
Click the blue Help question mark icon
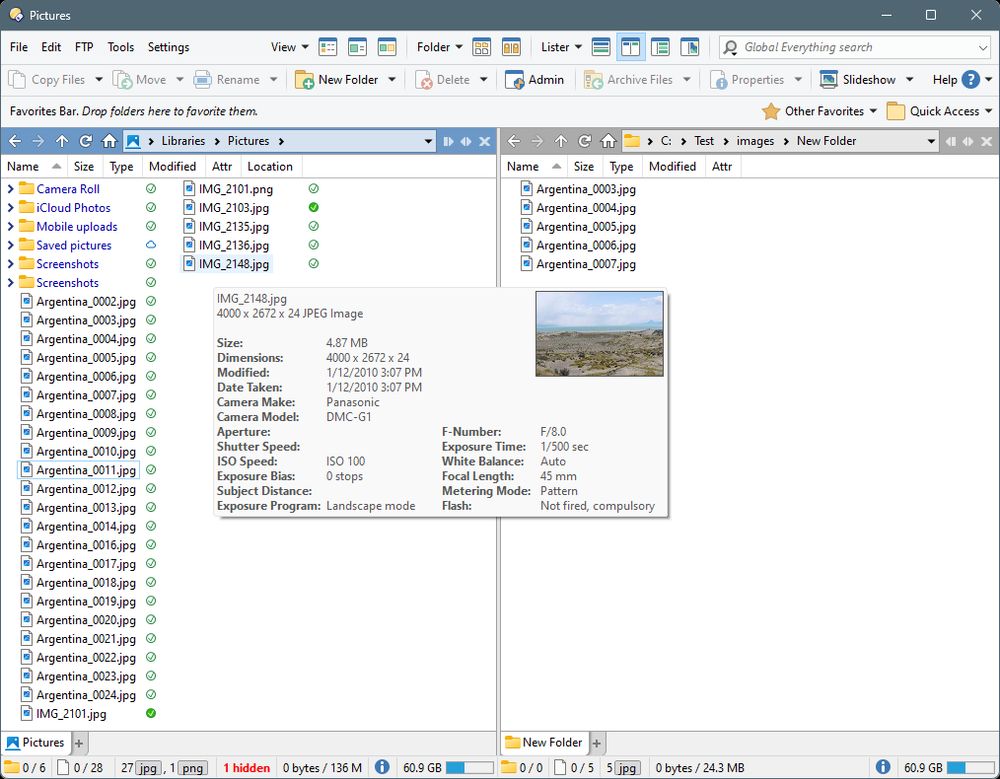point(971,80)
